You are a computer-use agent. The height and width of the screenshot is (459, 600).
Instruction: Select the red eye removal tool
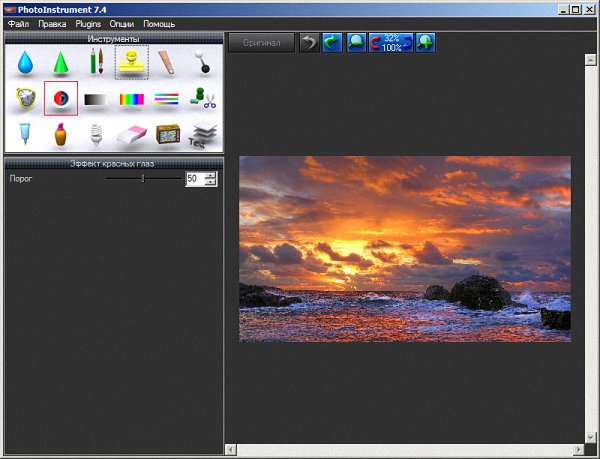pos(61,98)
